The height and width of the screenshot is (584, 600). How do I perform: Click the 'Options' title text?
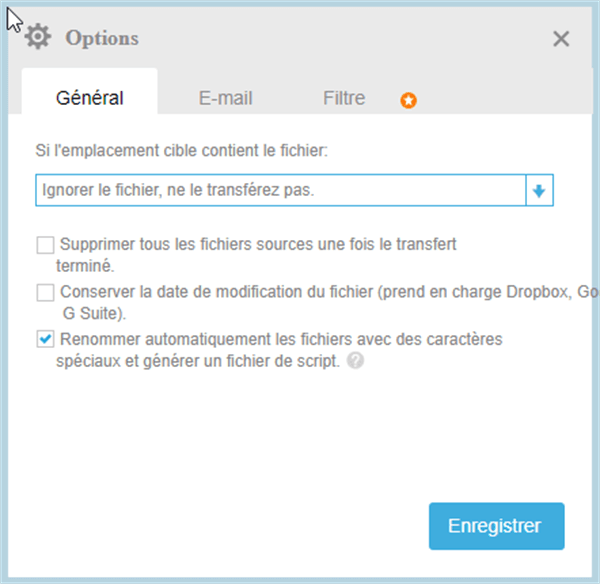point(102,38)
